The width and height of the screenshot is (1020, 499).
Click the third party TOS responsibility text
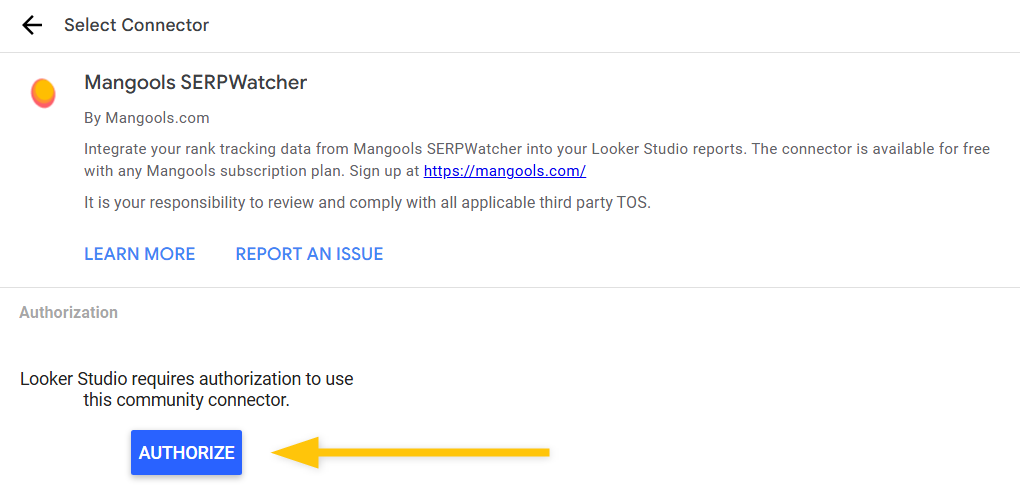367,203
